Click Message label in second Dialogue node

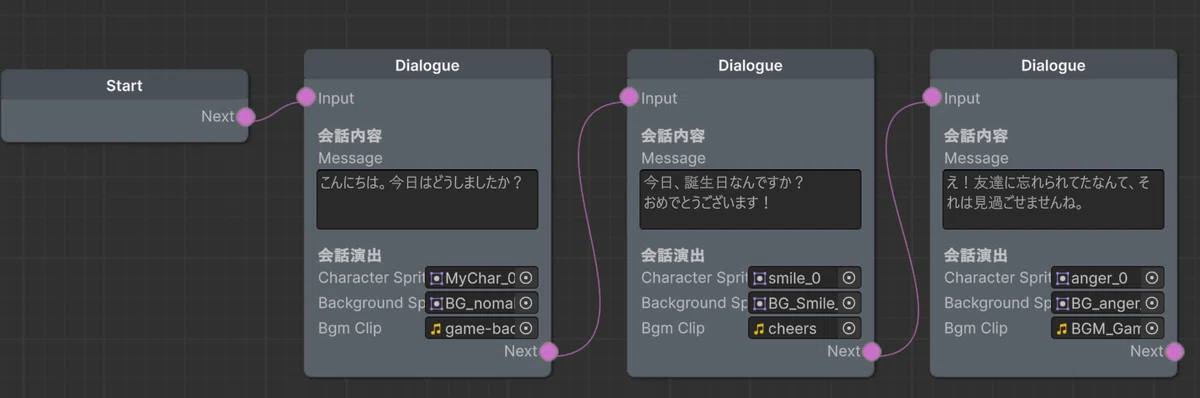click(673, 158)
